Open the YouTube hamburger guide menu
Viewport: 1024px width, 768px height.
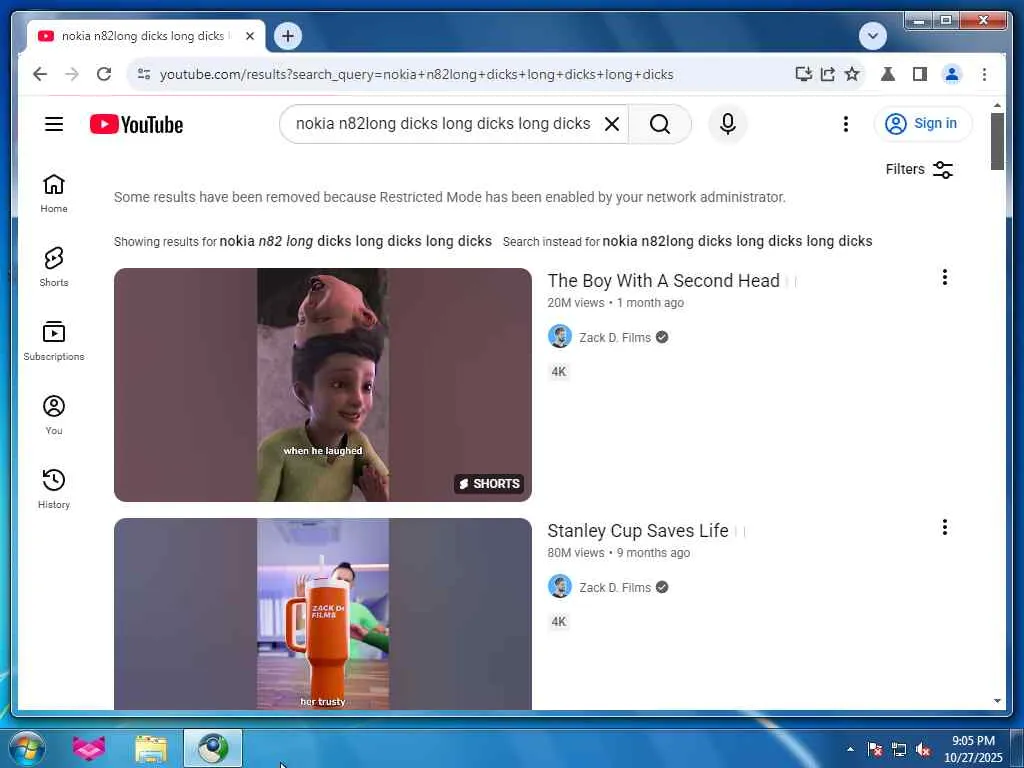[54, 124]
